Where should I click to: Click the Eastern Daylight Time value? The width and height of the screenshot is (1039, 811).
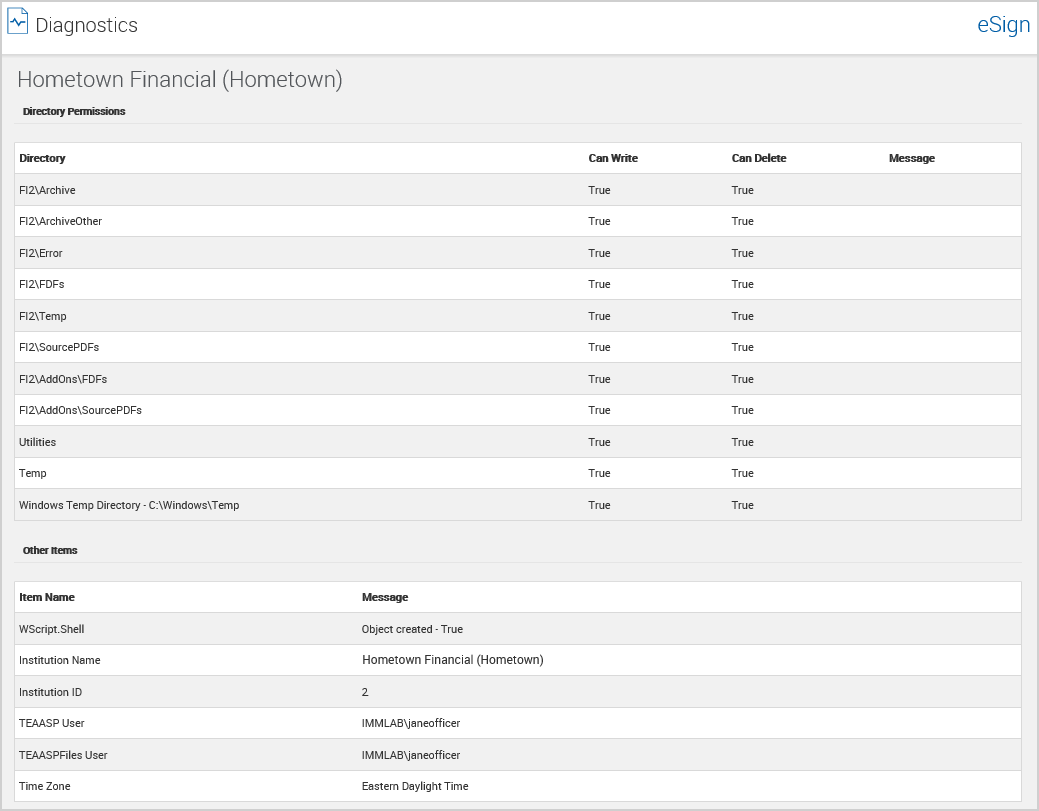click(x=415, y=786)
